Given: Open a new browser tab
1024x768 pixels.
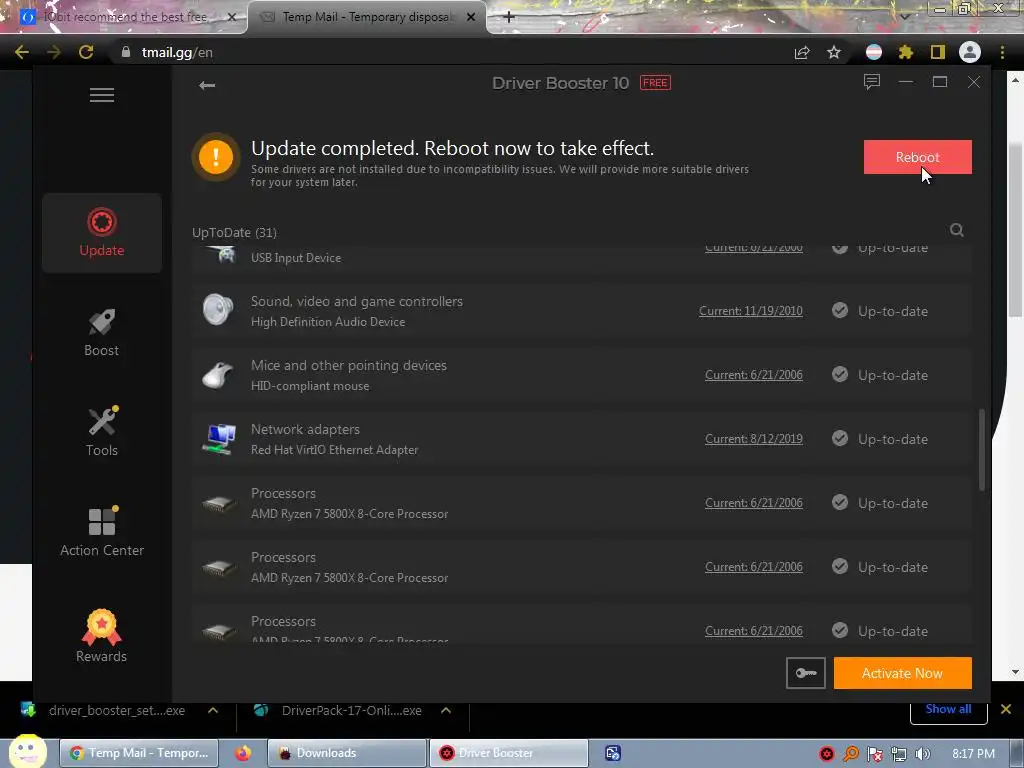Looking at the screenshot, I should click(509, 17).
